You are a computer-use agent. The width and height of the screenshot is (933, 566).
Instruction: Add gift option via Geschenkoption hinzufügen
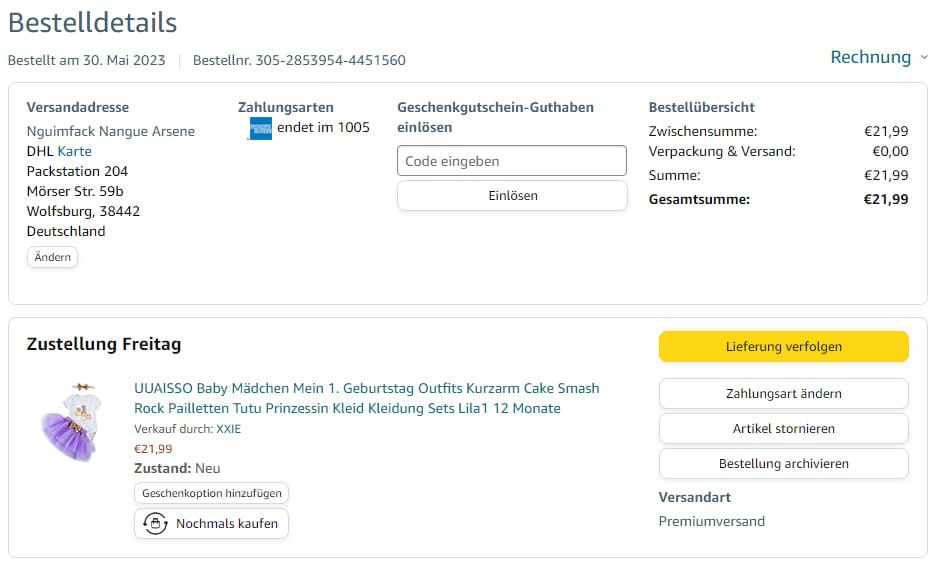coord(212,493)
